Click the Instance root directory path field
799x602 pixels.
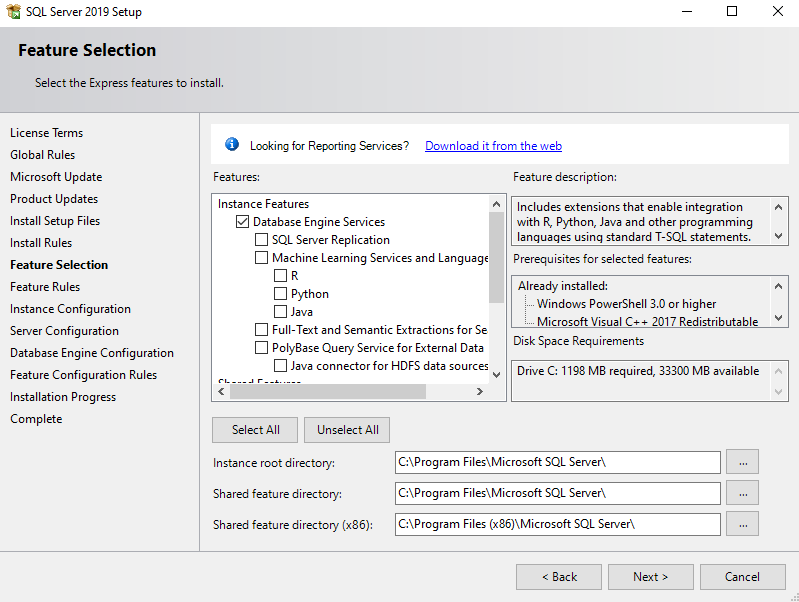(557, 462)
